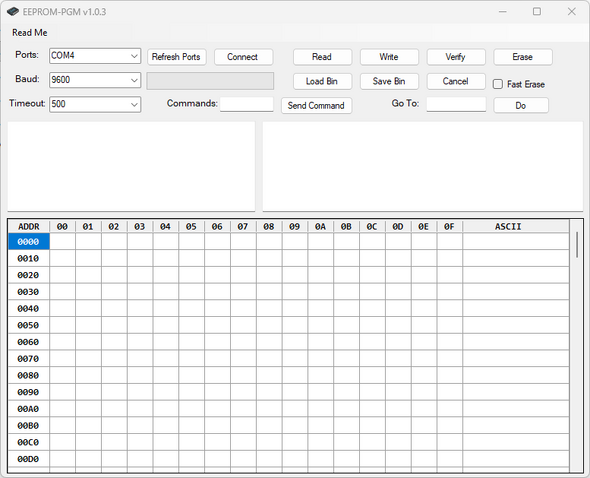This screenshot has height=478, width=590.
Task: Click the Save Bin button
Action: (x=389, y=81)
